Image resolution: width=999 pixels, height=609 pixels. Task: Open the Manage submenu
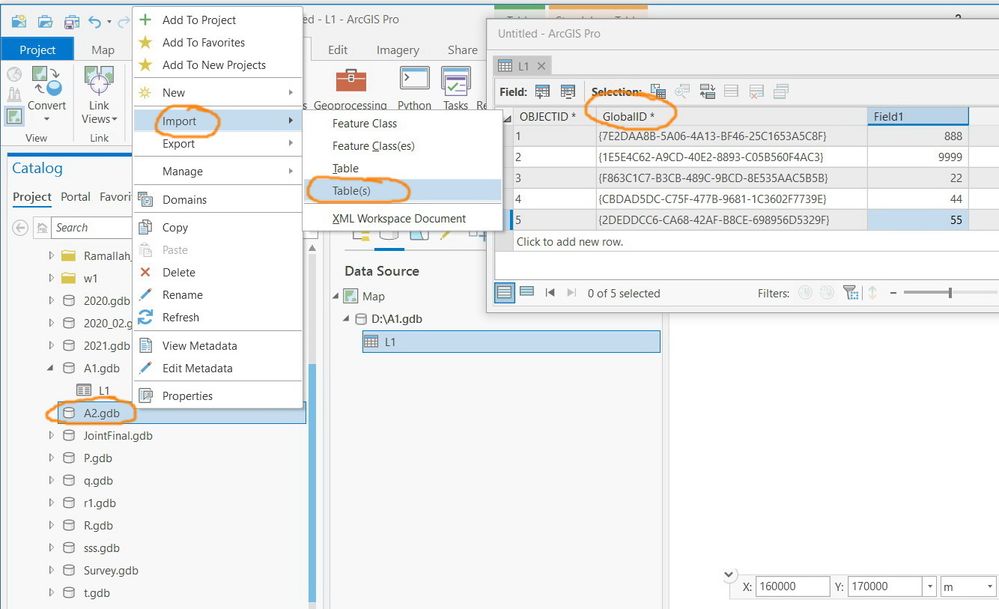coord(217,171)
